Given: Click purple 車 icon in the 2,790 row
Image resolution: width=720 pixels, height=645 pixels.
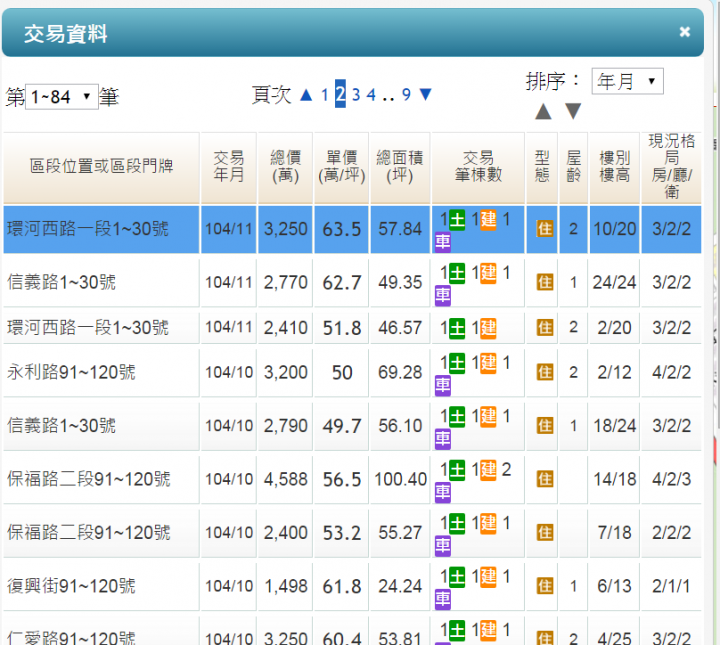Looking at the screenshot, I should coord(443,439).
